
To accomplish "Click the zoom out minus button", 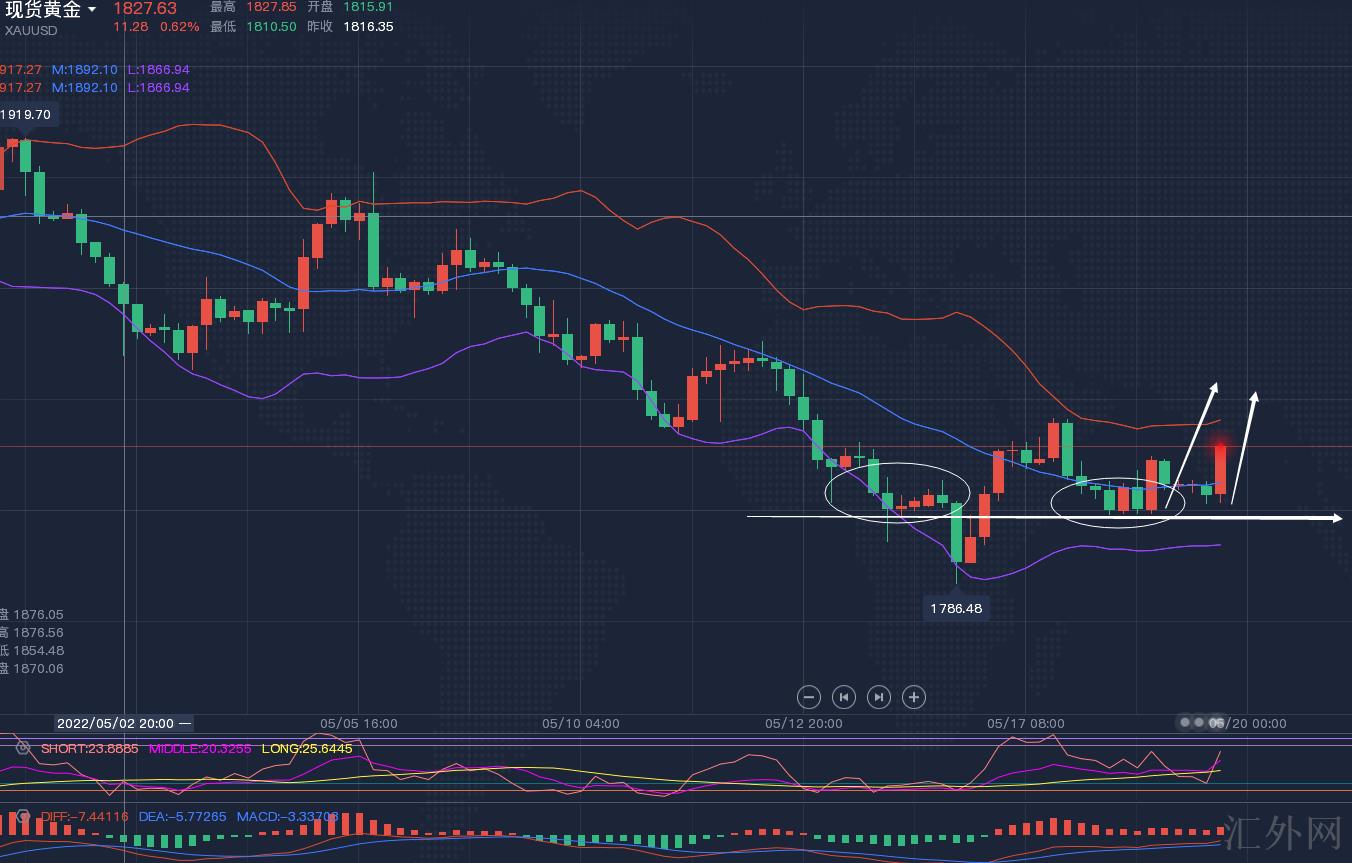I will pos(809,697).
